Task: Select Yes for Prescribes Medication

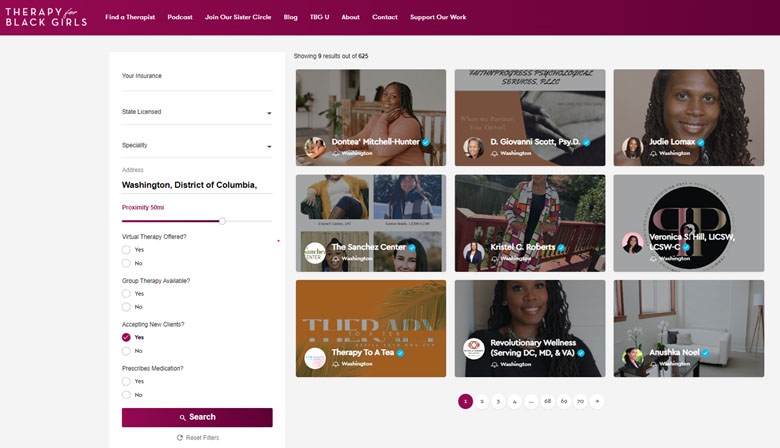Action: (x=126, y=381)
